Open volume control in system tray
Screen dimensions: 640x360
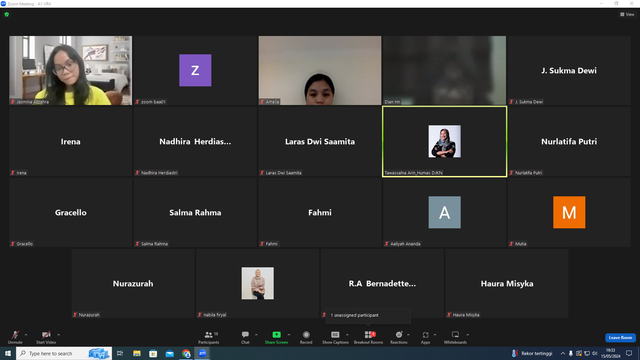(x=595, y=353)
